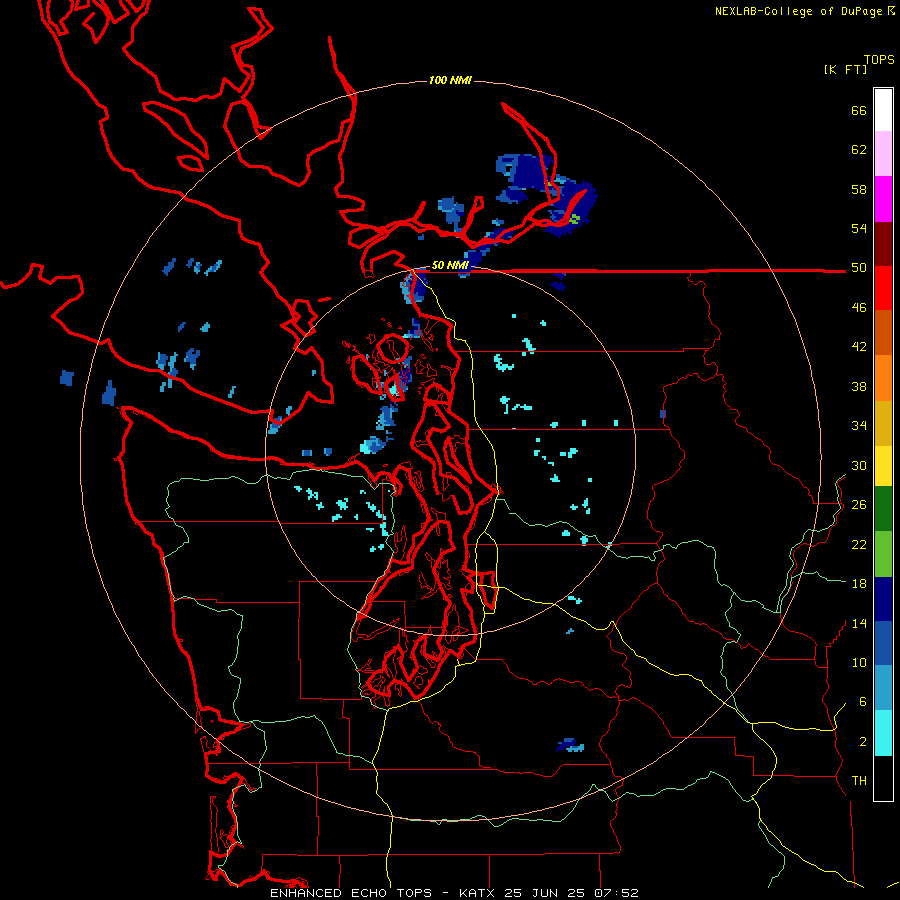The image size is (900, 900).
Task: Select the navy 22 kft legend swatch
Action: tap(883, 599)
